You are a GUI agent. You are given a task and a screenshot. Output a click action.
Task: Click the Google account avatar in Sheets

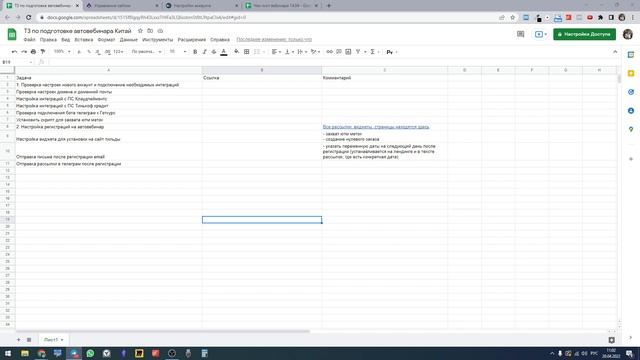[628, 34]
